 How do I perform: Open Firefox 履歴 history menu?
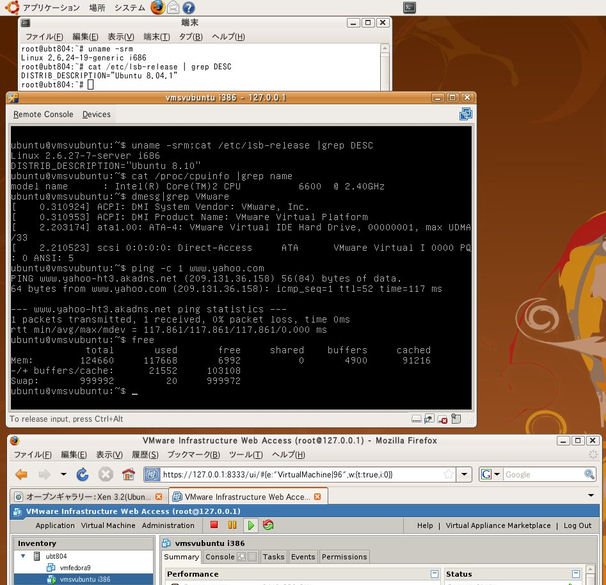(x=145, y=455)
